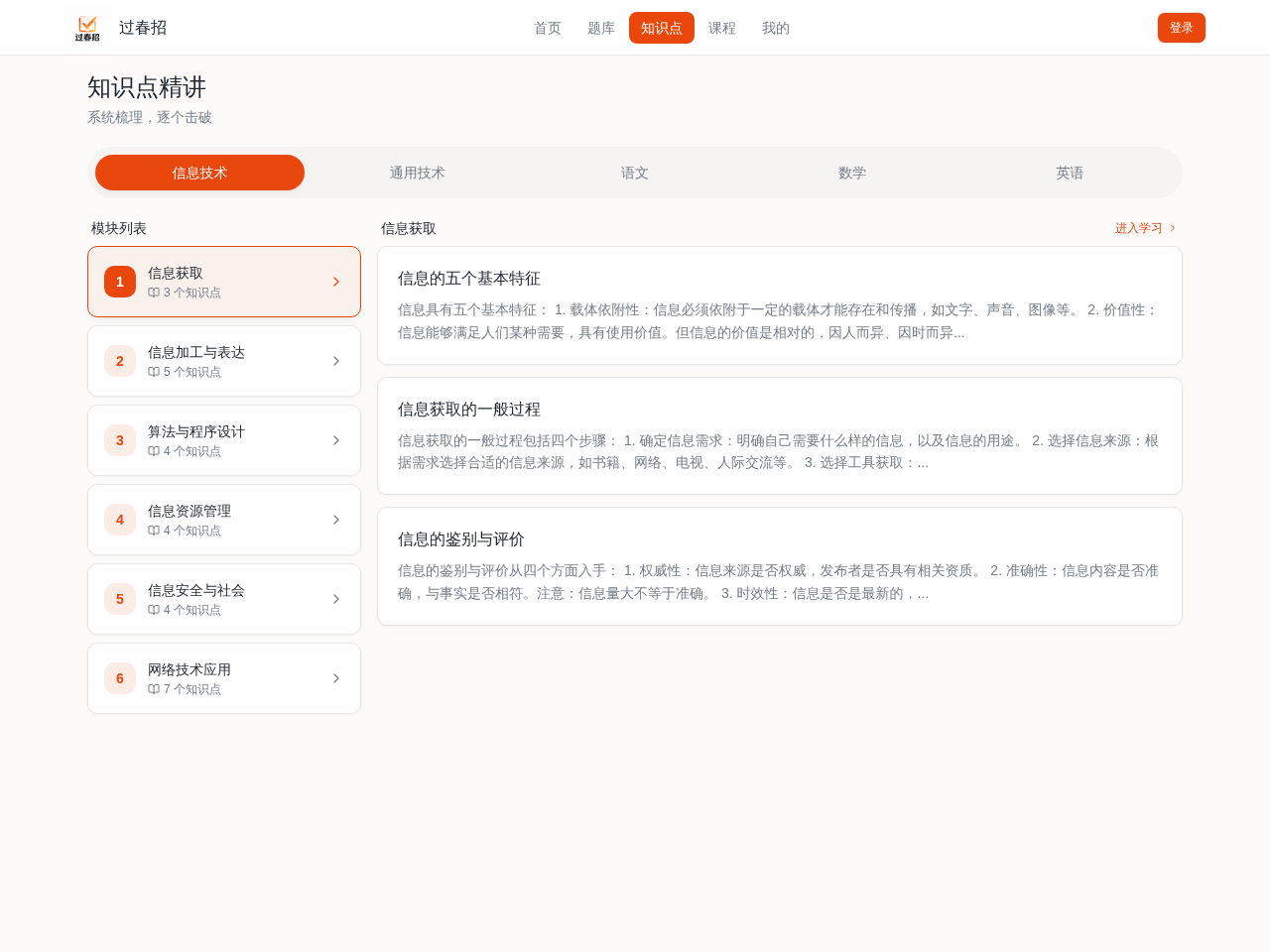Screen dimensions: 1270x952
Task: Click 进入学习 link
Action: [1146, 228]
